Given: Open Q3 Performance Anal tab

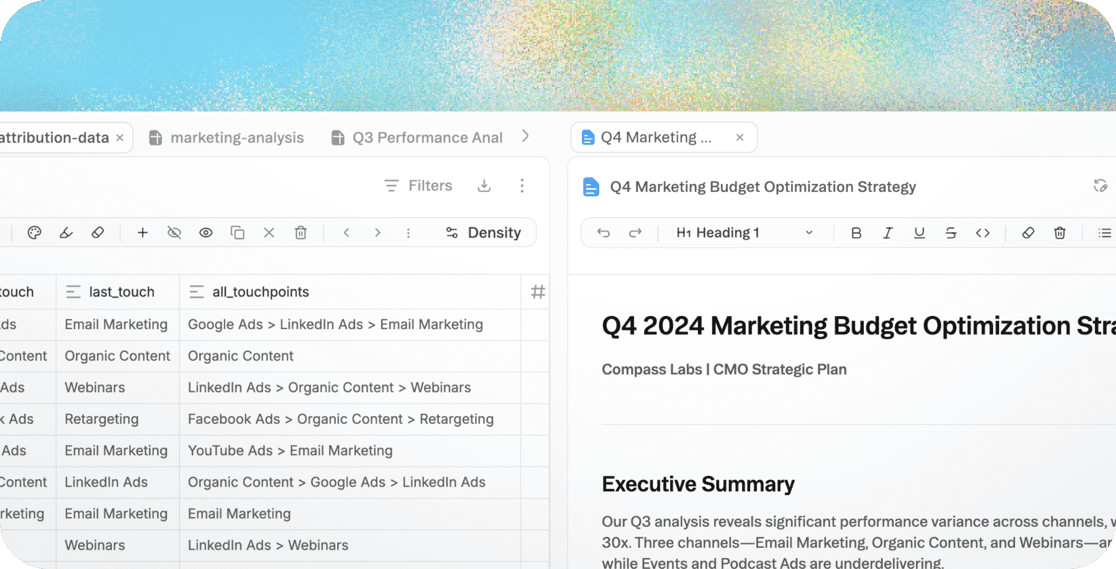Looking at the screenshot, I should [417, 137].
